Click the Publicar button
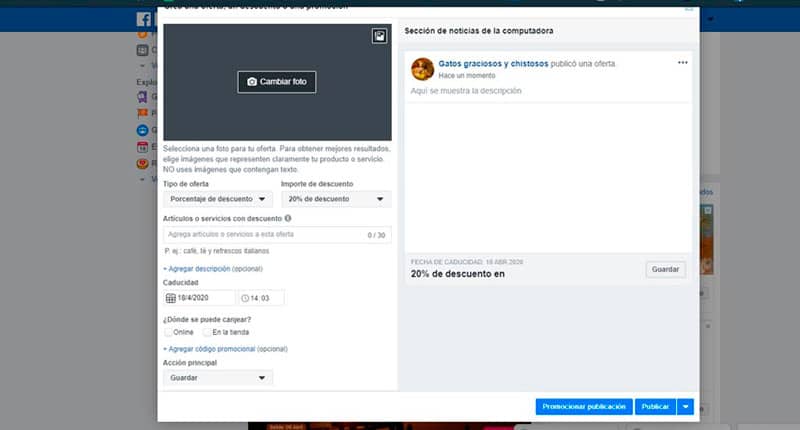800x430 pixels. click(655, 407)
